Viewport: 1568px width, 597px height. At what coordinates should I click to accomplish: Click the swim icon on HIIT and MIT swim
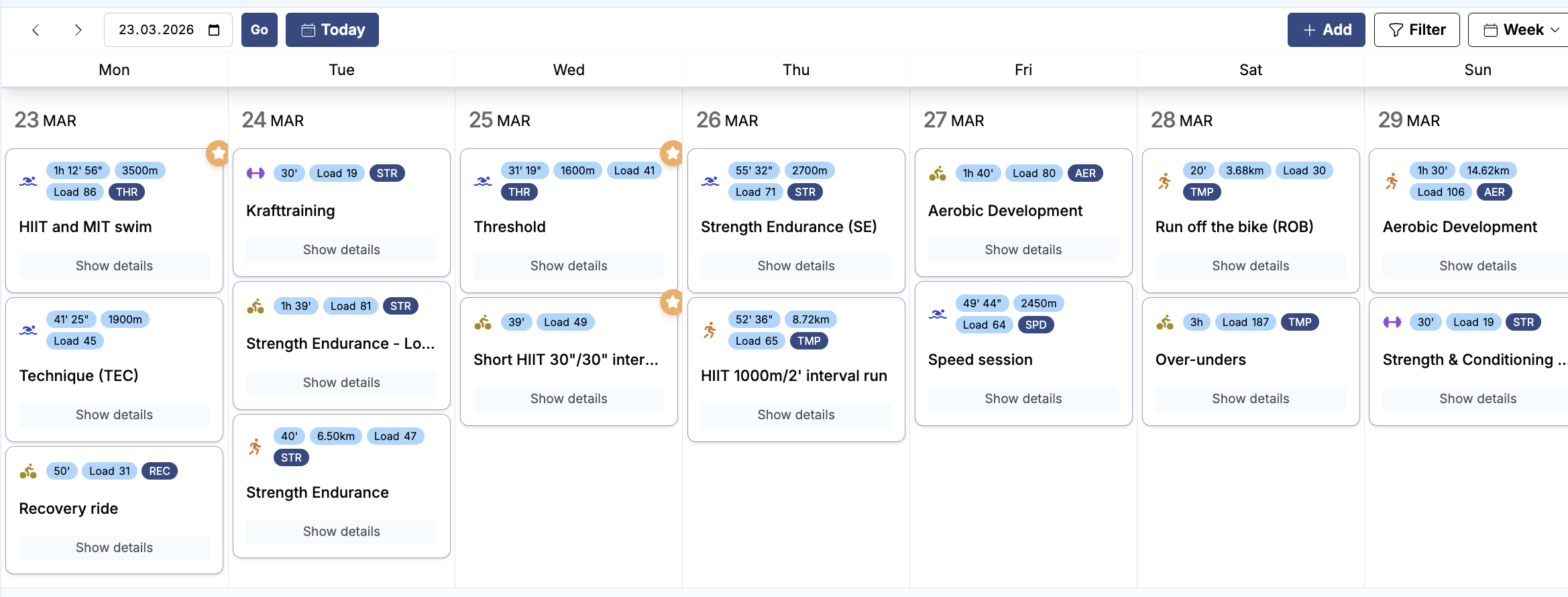[28, 181]
